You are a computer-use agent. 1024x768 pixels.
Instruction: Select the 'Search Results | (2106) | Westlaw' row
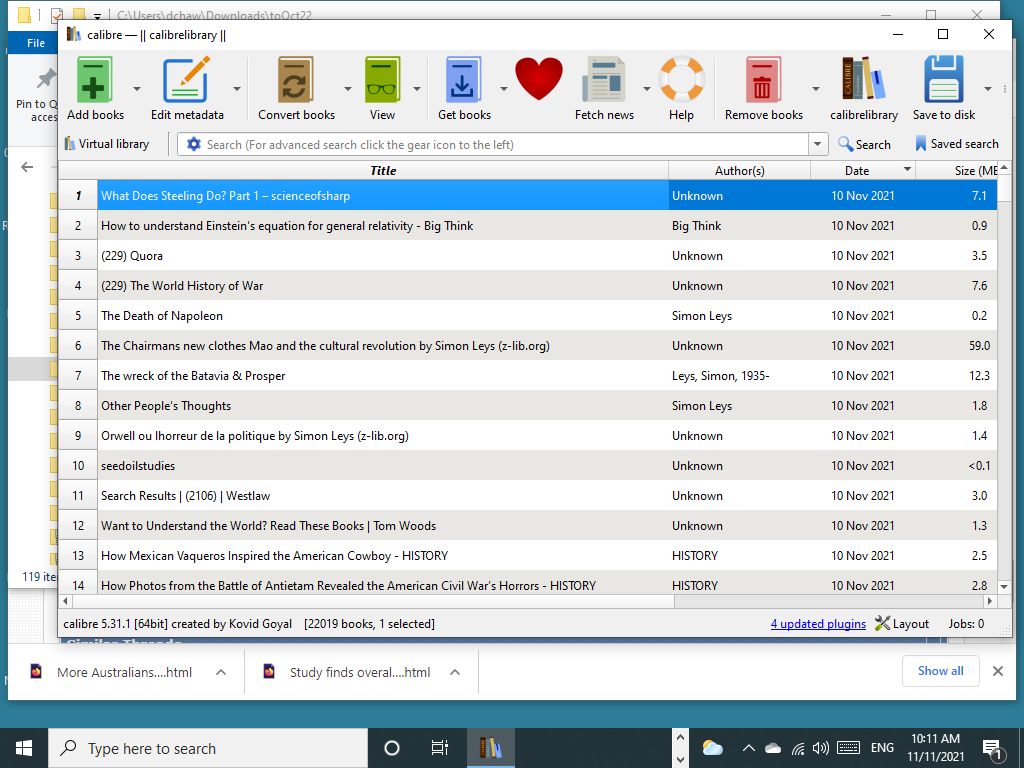(547, 496)
